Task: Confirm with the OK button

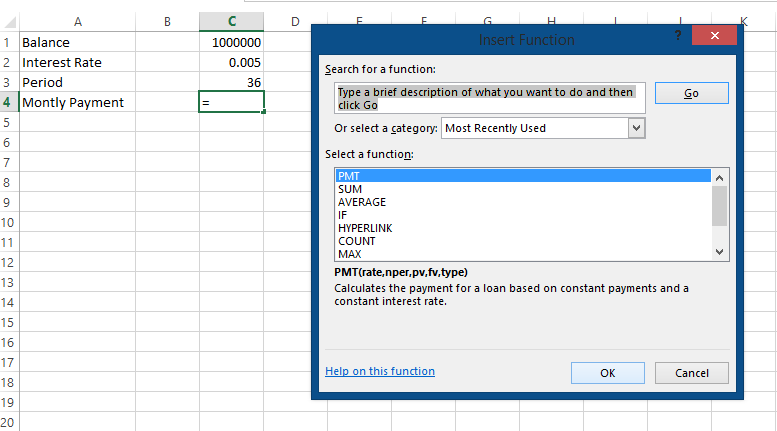Action: (608, 373)
